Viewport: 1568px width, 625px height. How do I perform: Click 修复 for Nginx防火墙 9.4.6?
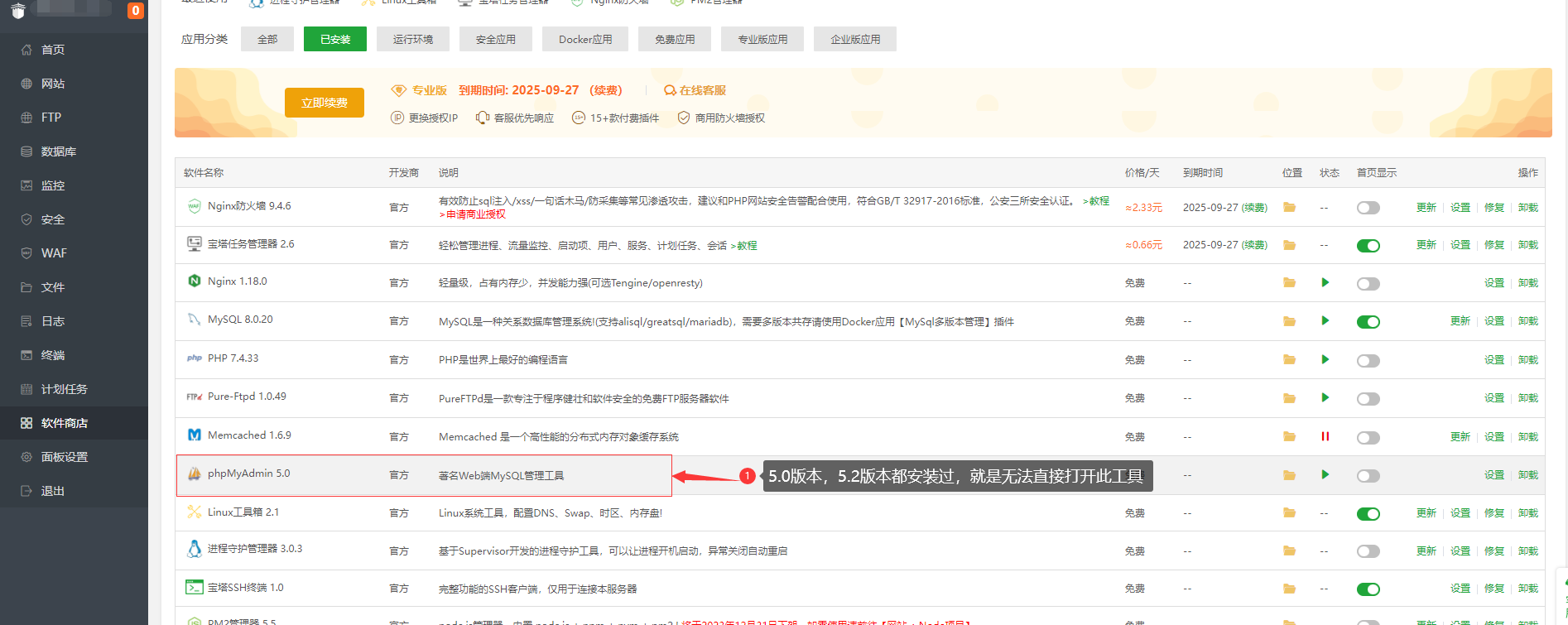[x=1494, y=208]
